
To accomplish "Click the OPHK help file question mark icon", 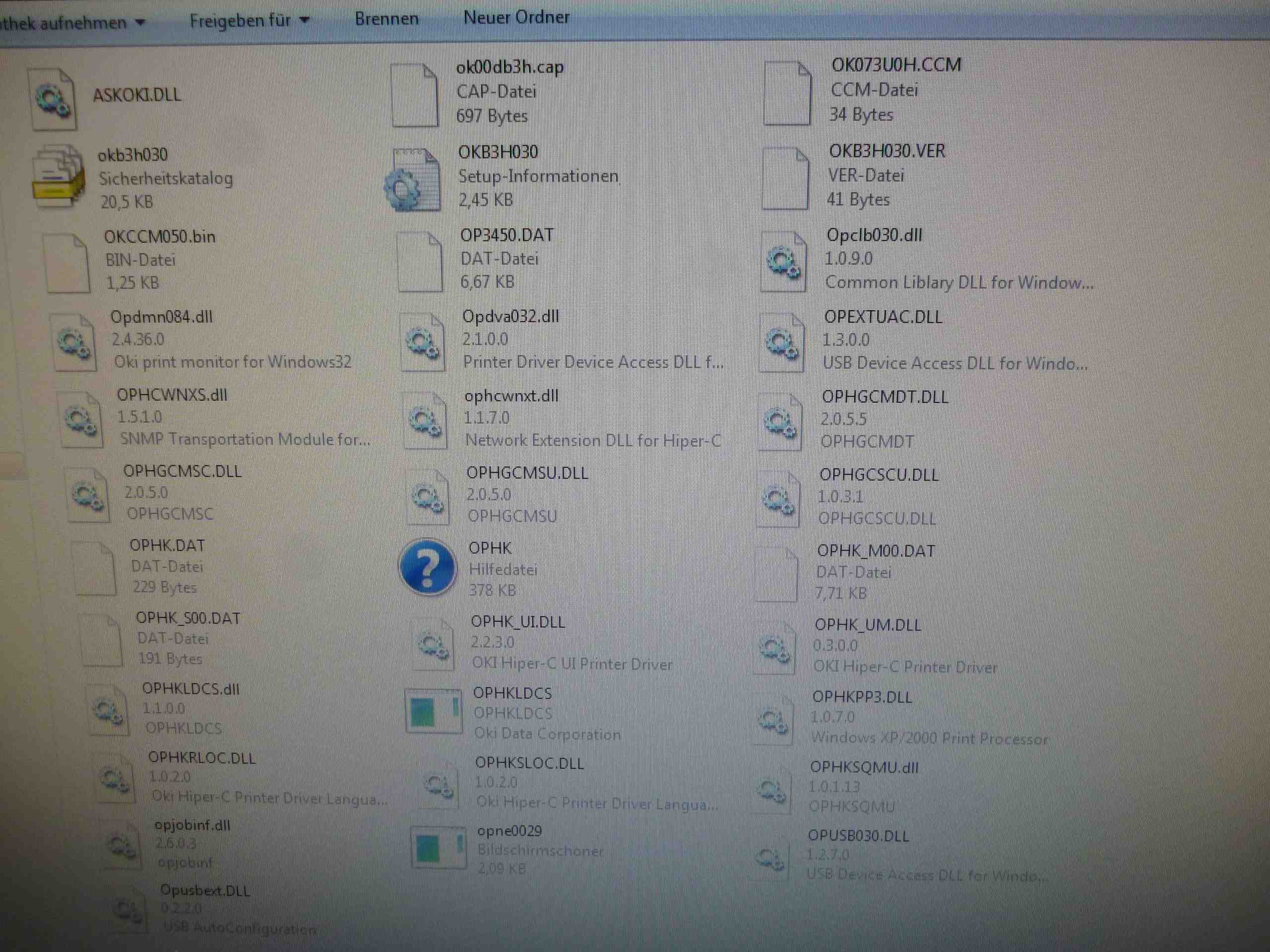I will pos(427,567).
